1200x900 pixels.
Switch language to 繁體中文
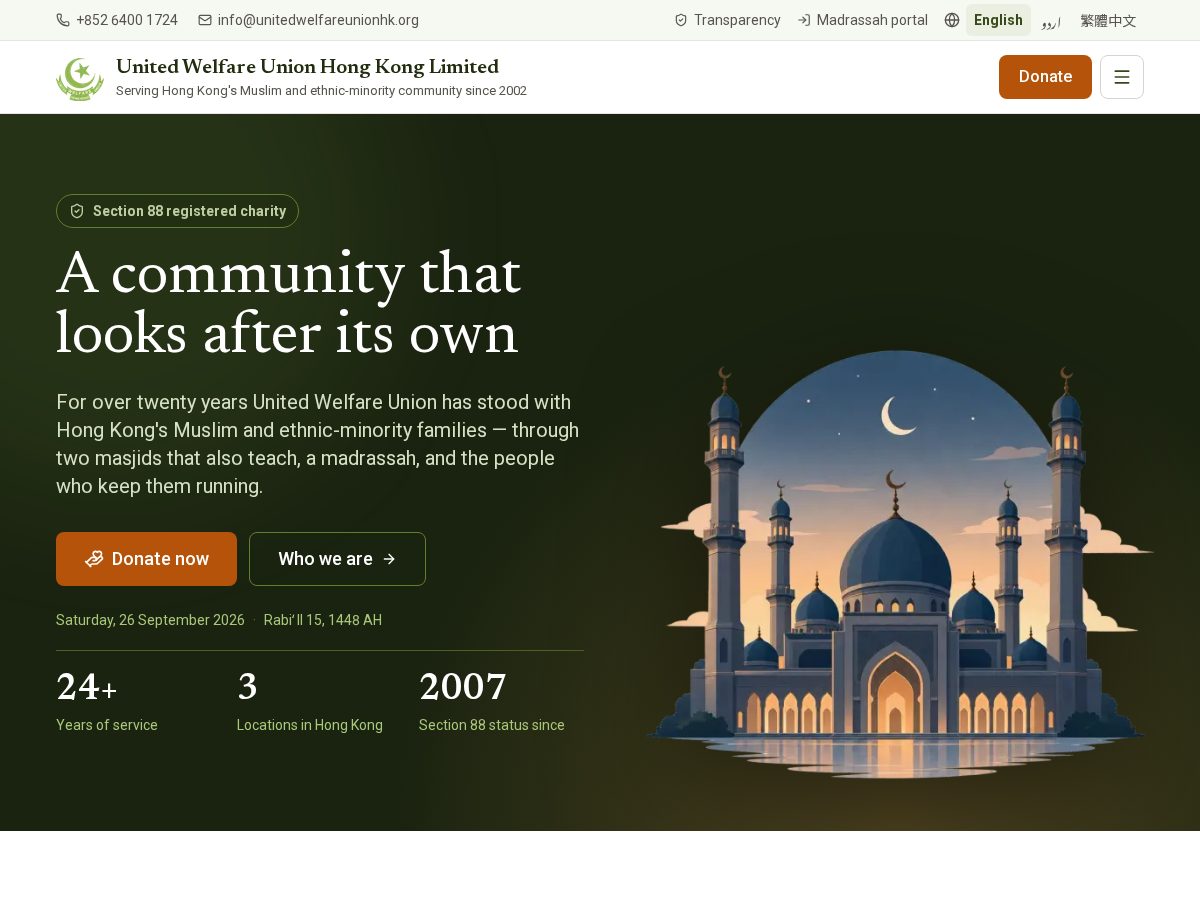pyautogui.click(x=1108, y=20)
